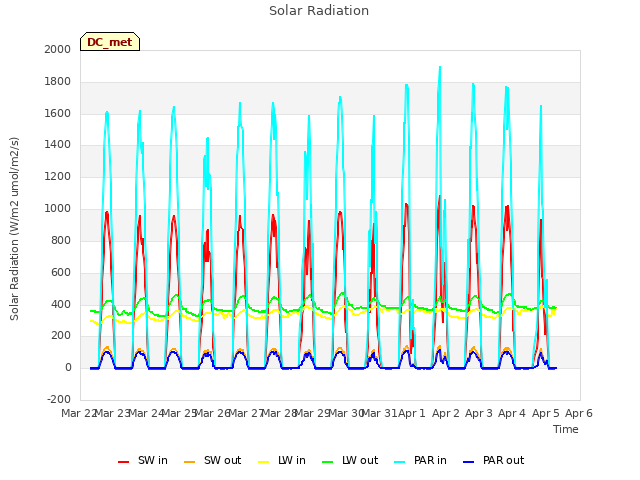Click the Mar 27 x-axis date label
Screen dimensions: 640x480
tap(245, 413)
